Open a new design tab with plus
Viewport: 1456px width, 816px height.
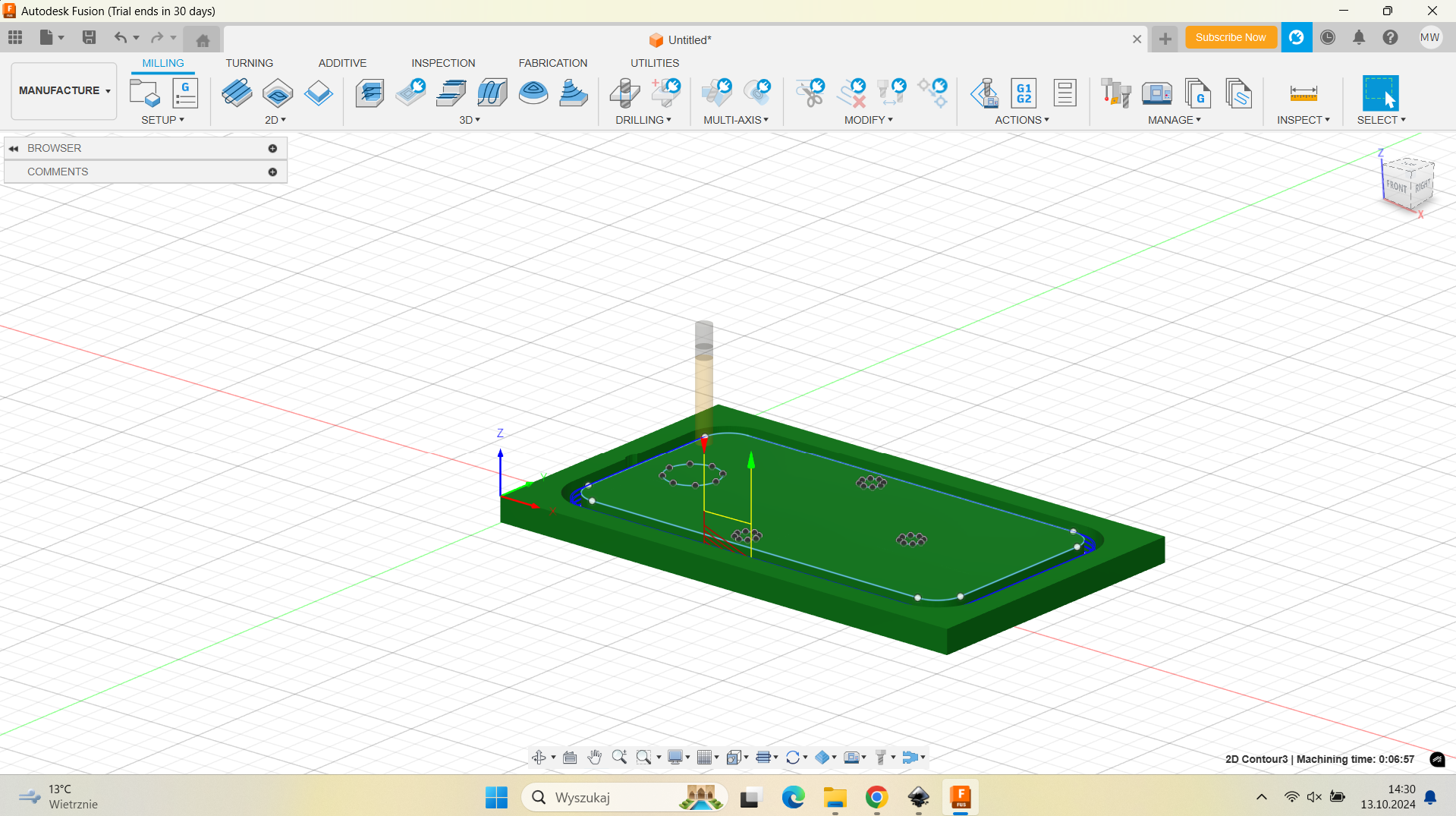pyautogui.click(x=1165, y=39)
